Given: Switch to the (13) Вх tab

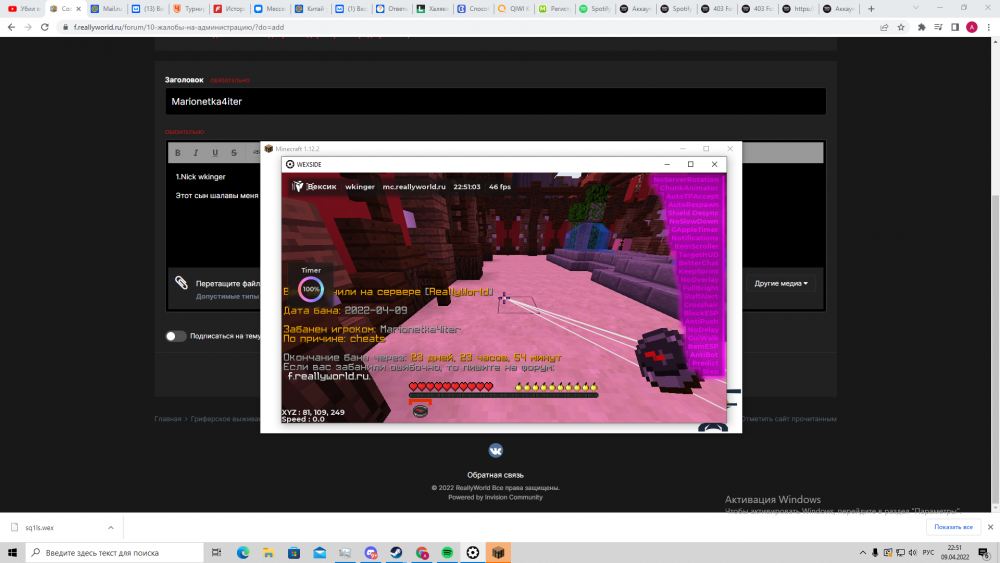Looking at the screenshot, I should [x=148, y=9].
